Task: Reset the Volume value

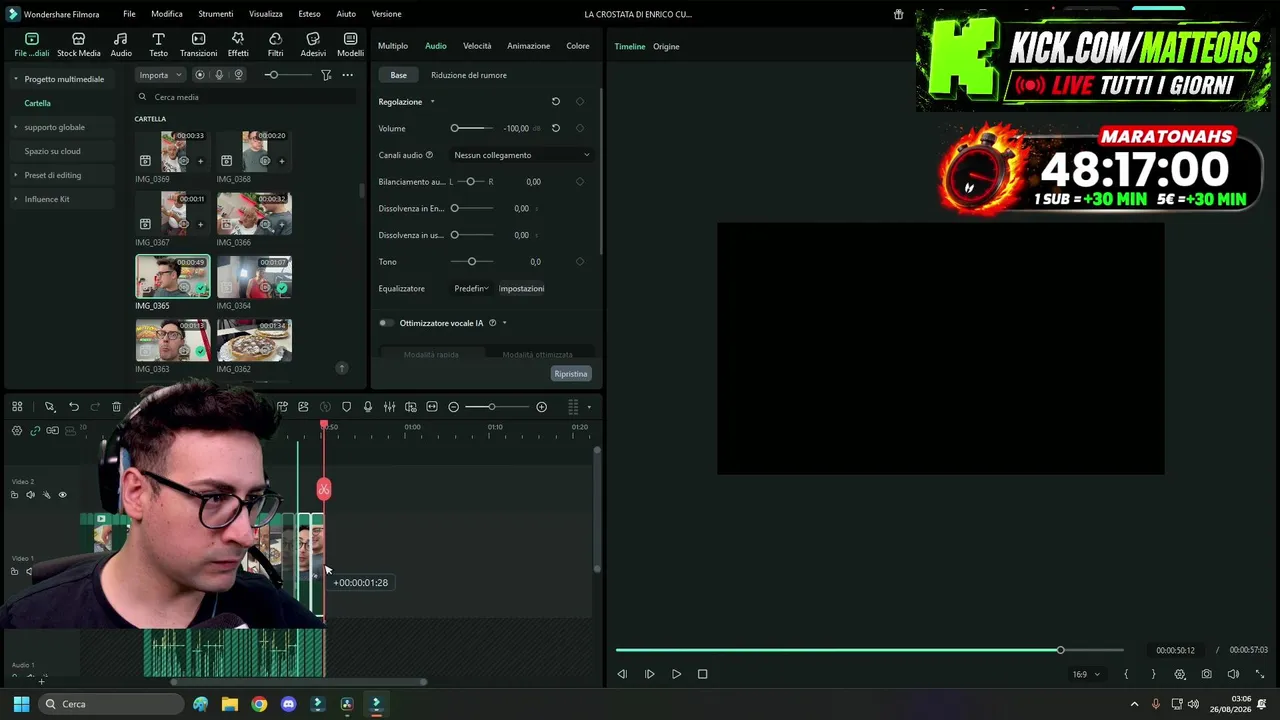Action: point(556,128)
